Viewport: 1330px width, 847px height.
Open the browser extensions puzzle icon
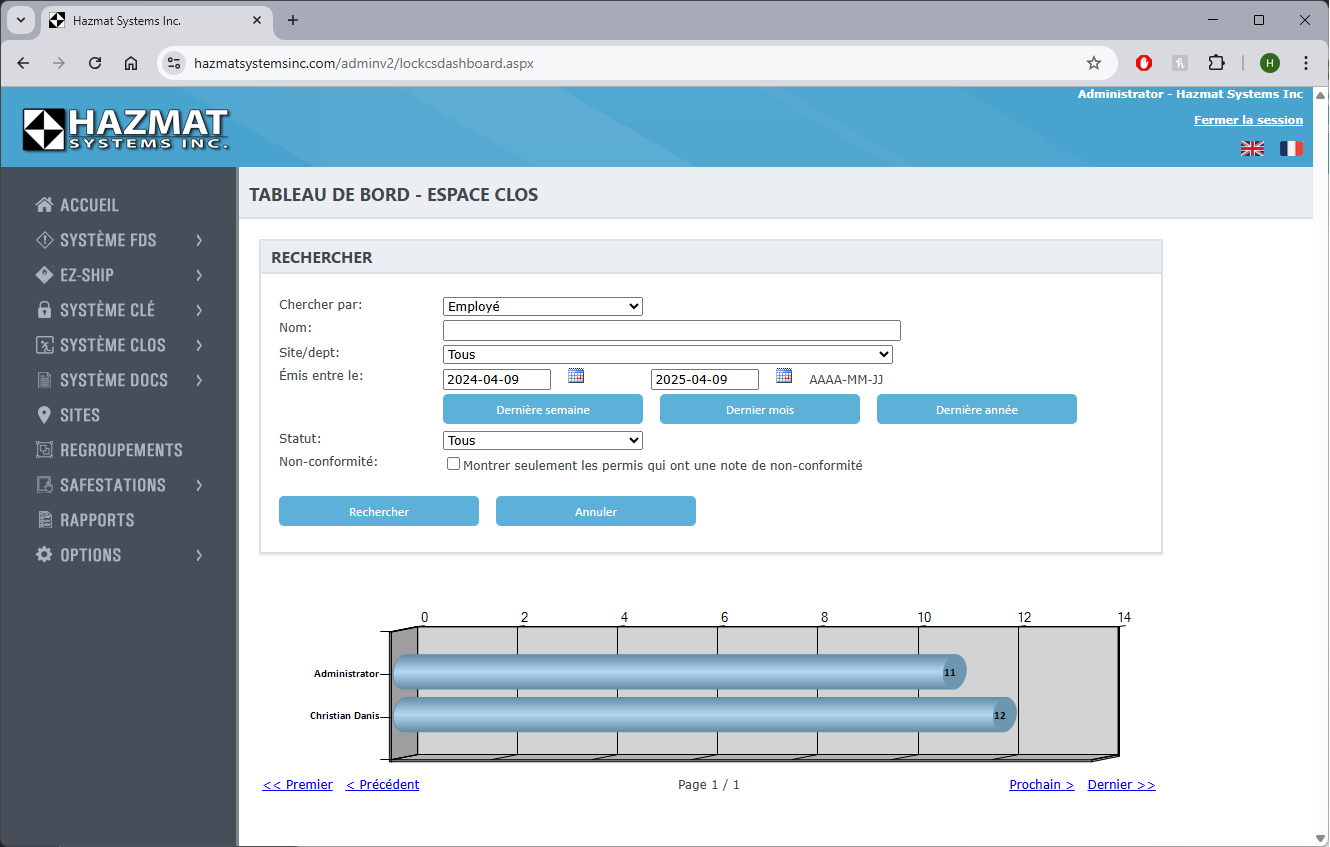click(x=1216, y=63)
